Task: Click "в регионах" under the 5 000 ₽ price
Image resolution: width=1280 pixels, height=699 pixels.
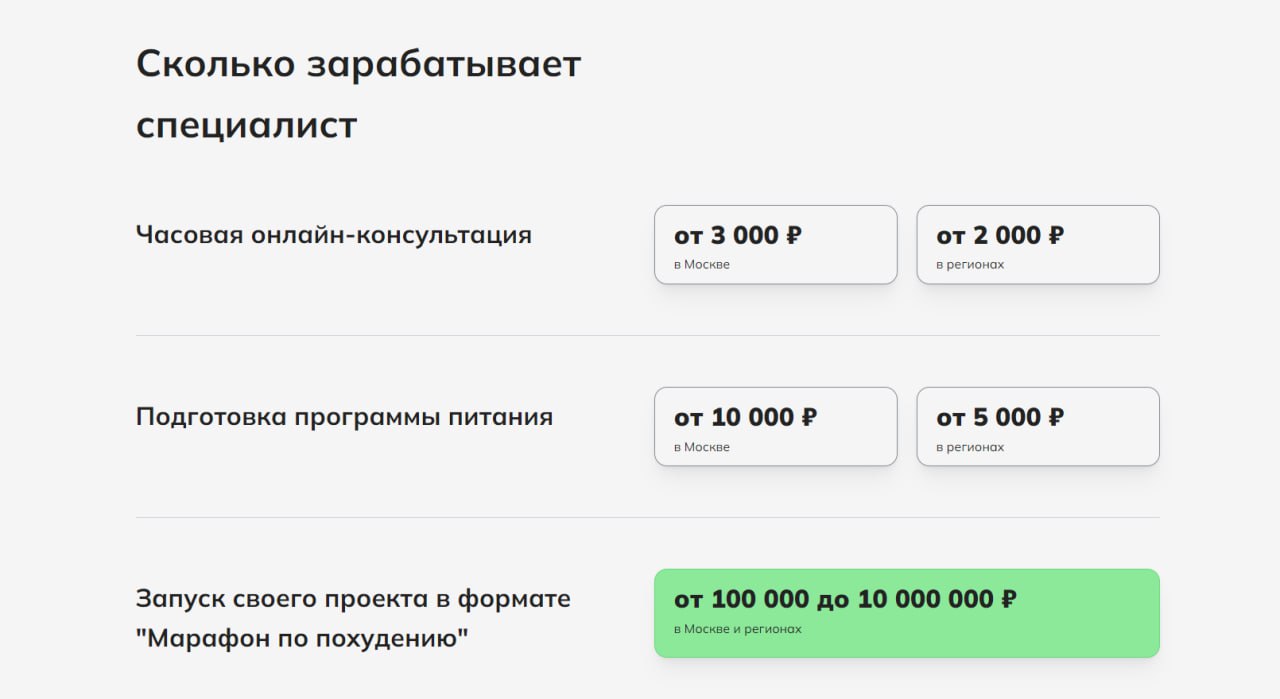Action: [969, 447]
